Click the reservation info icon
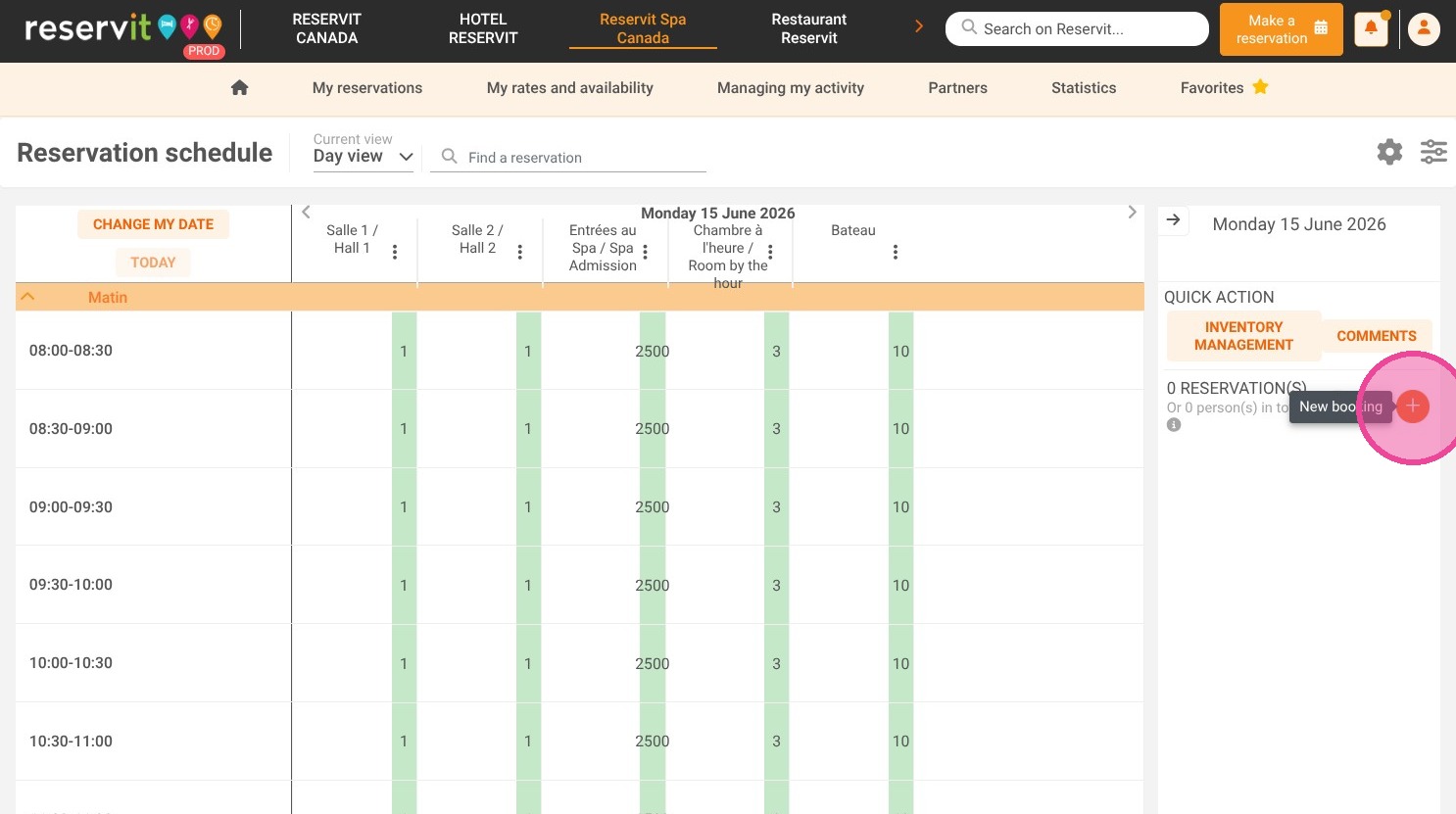The width and height of the screenshot is (1456, 814). [1174, 425]
